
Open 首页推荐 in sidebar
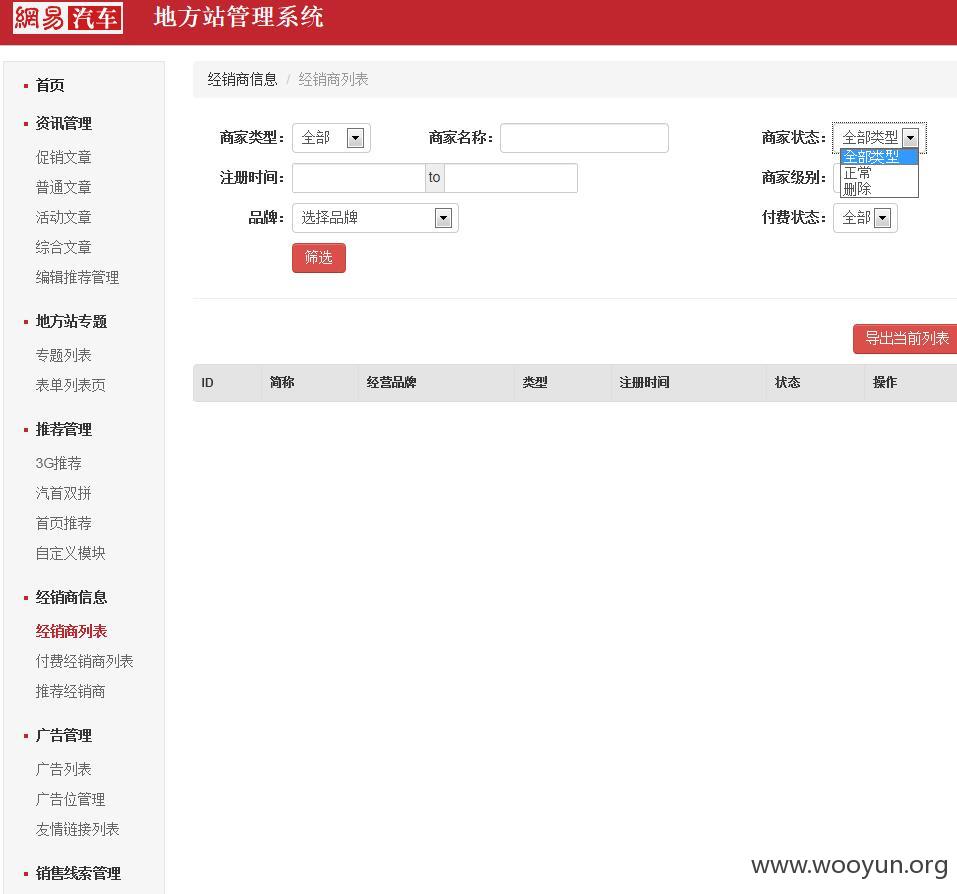coord(63,523)
